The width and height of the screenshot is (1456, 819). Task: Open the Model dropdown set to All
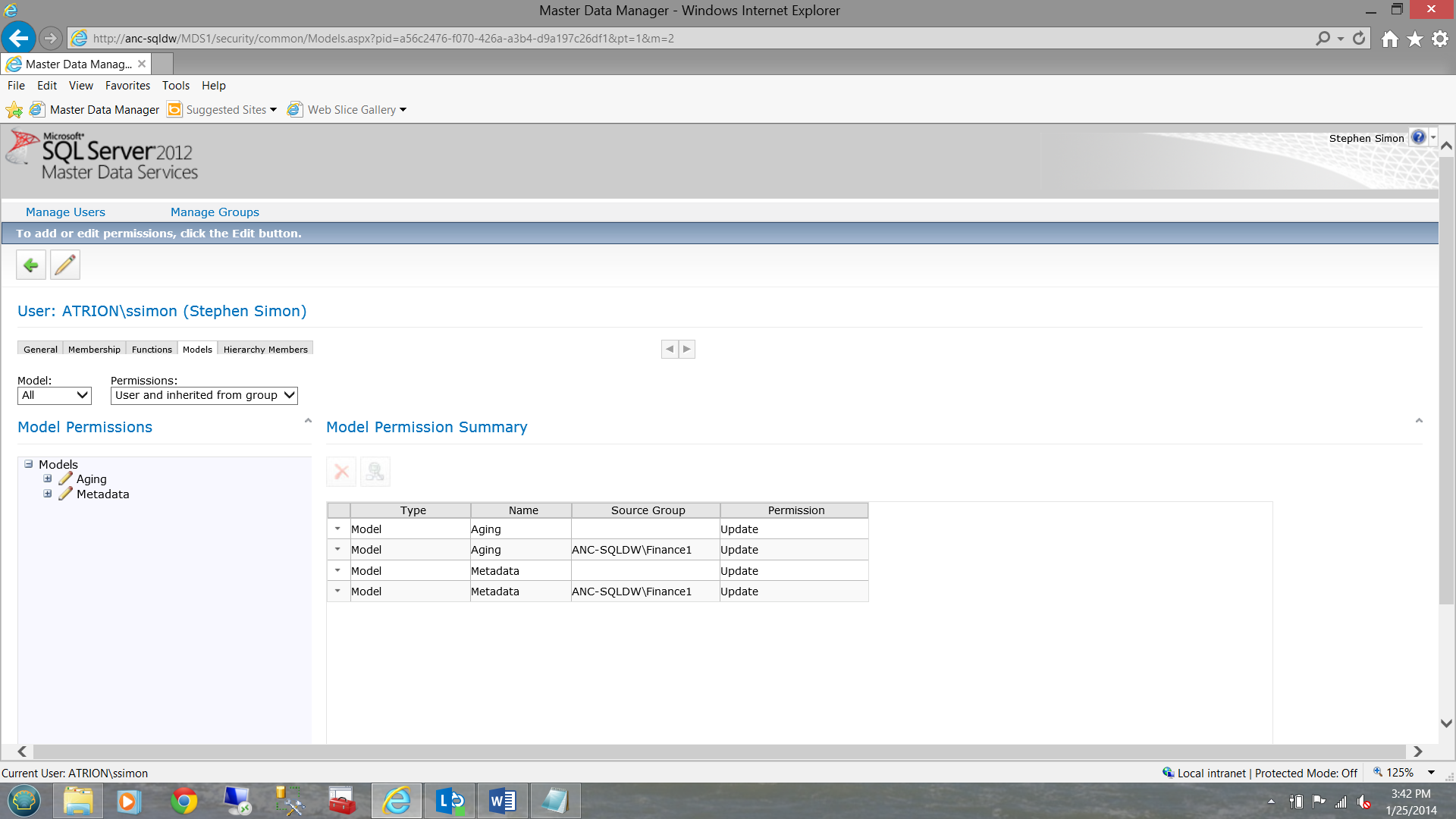click(55, 395)
